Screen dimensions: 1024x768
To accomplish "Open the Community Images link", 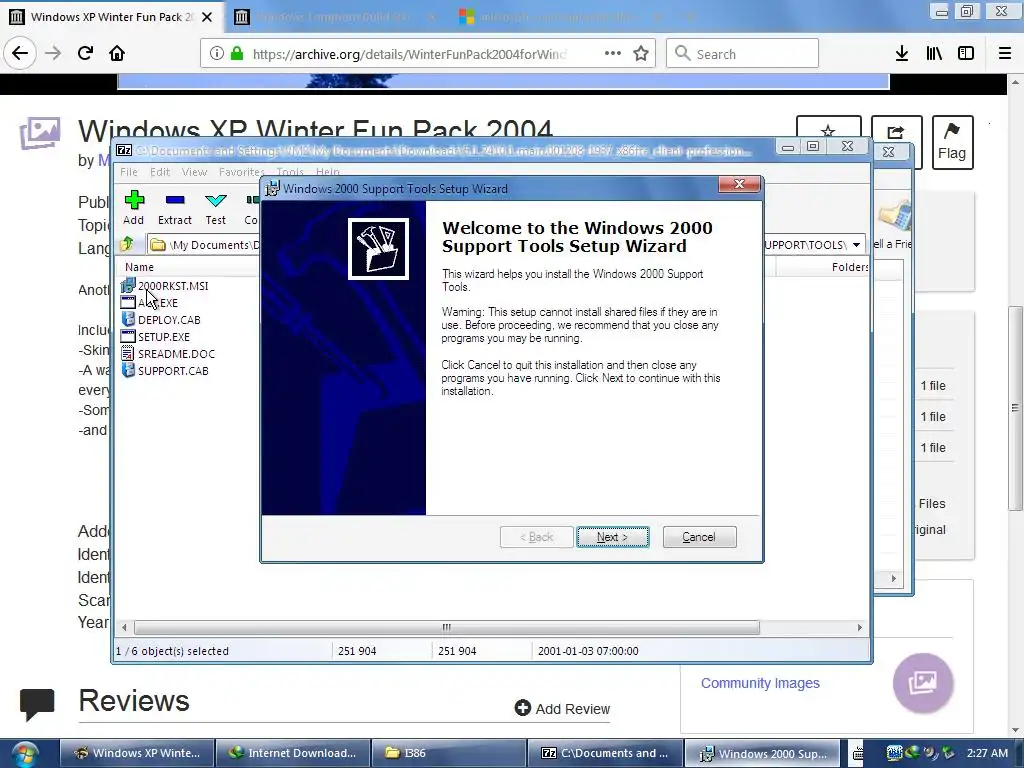I will click(760, 683).
